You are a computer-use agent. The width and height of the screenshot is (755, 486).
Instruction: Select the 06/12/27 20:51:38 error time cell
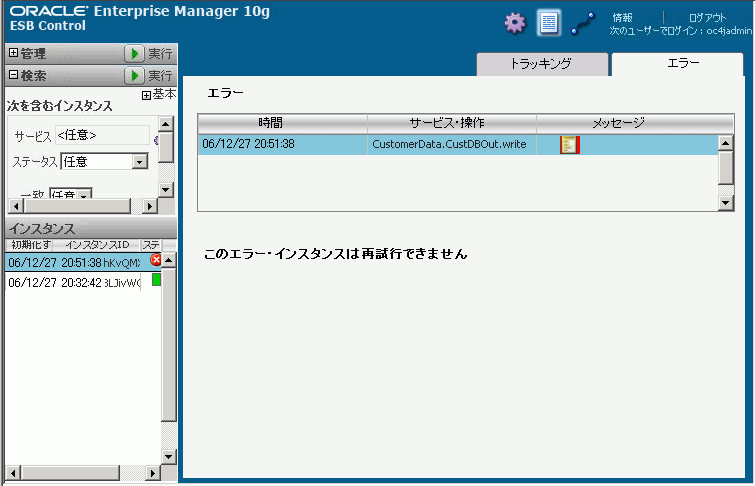pos(283,144)
